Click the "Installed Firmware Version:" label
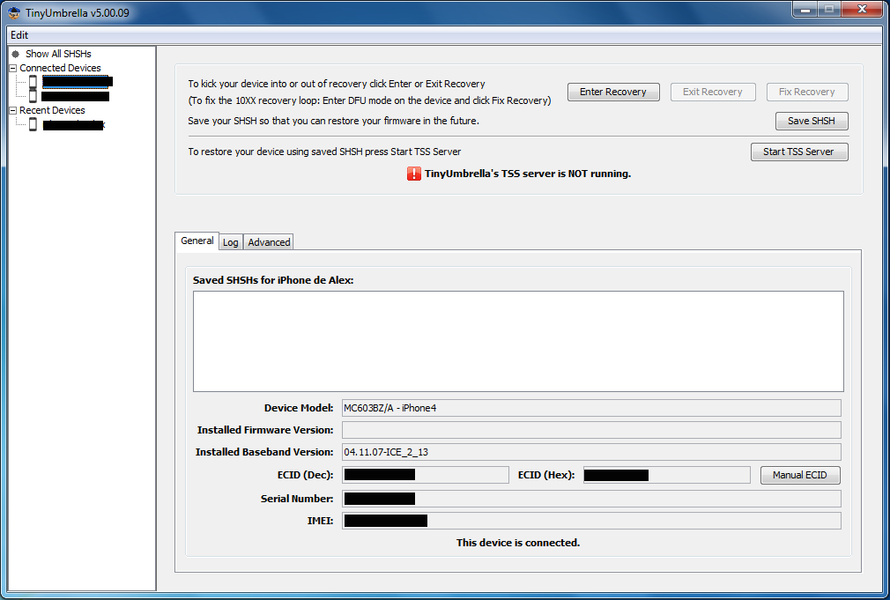 (x=265, y=430)
